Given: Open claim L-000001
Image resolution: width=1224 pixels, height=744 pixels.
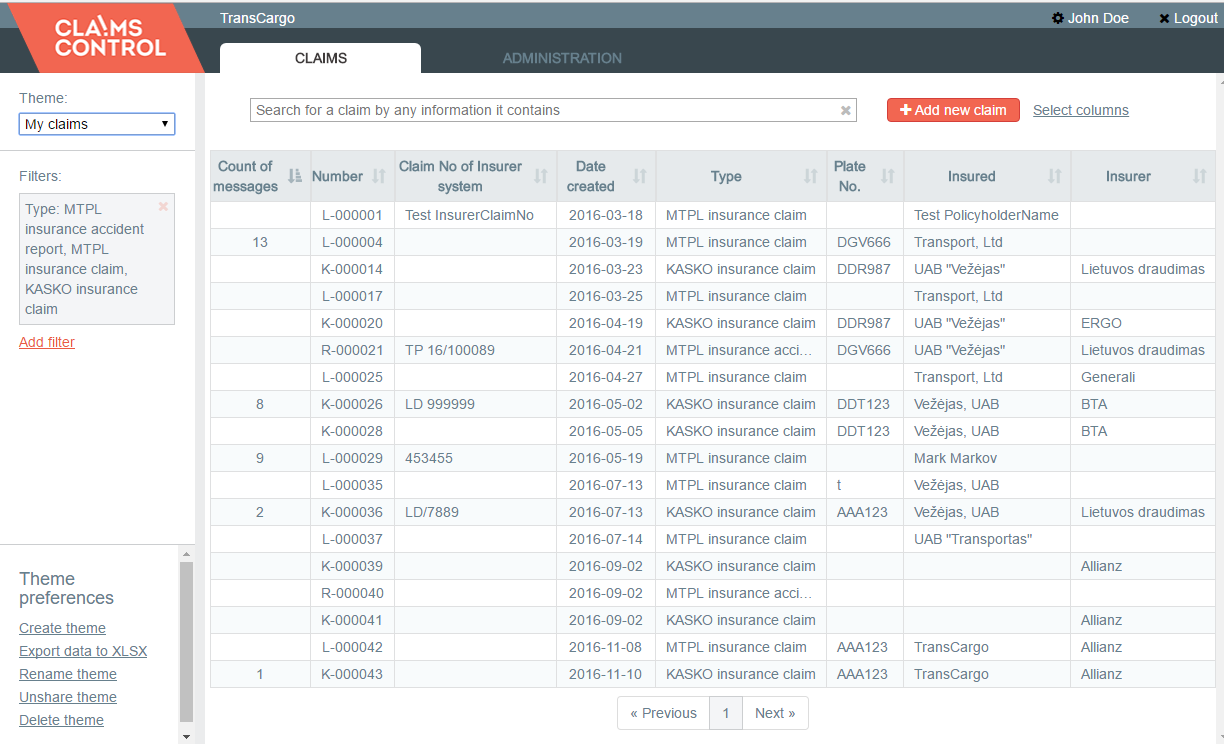Looking at the screenshot, I should pos(352,215).
